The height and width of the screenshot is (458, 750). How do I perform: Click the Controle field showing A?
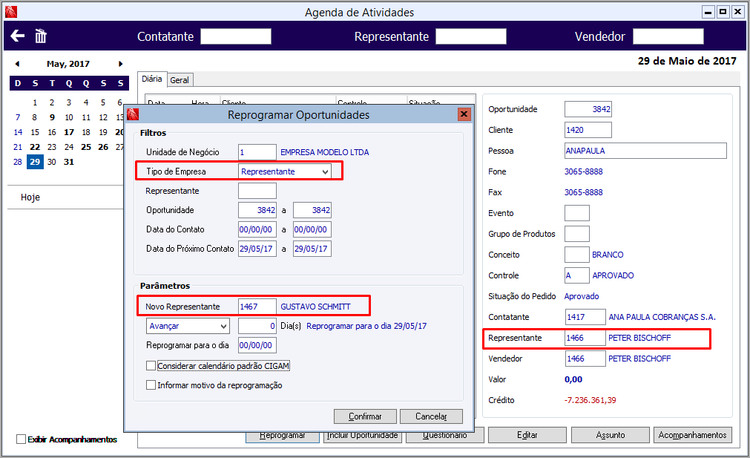(x=577, y=275)
